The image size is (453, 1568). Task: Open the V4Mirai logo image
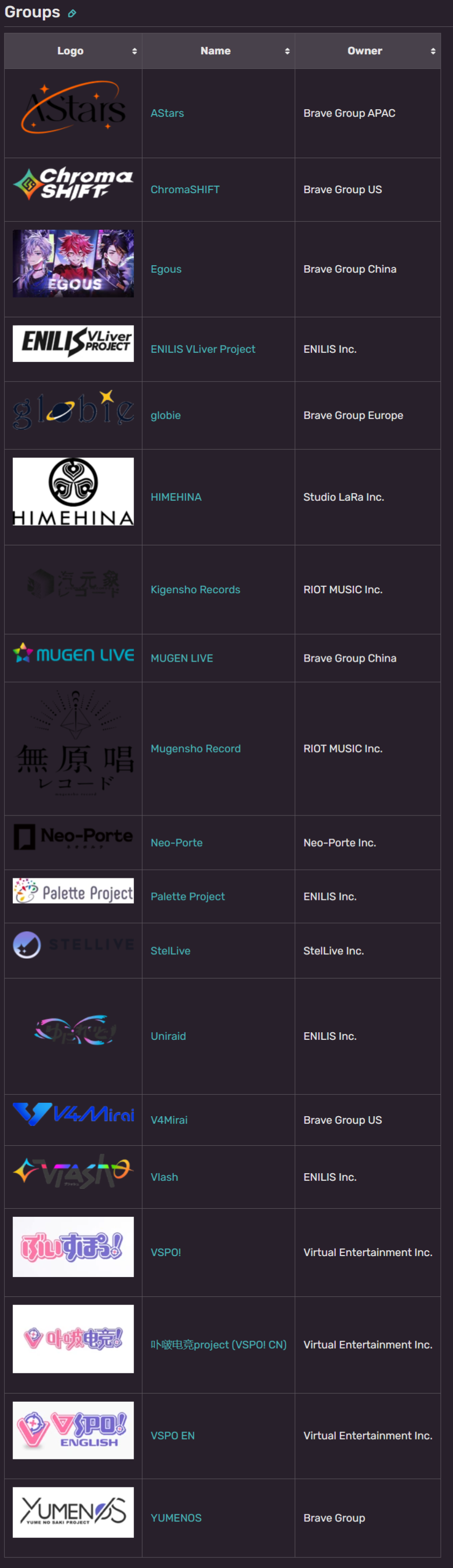[73, 1115]
